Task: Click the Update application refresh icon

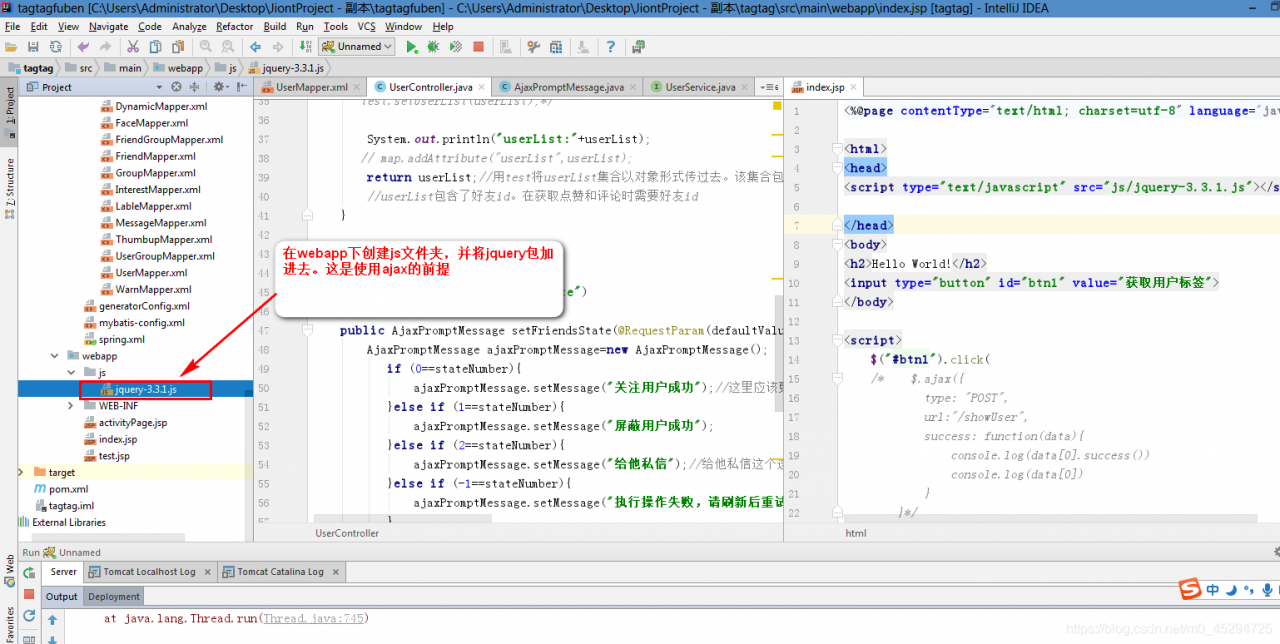Action: click(29, 617)
